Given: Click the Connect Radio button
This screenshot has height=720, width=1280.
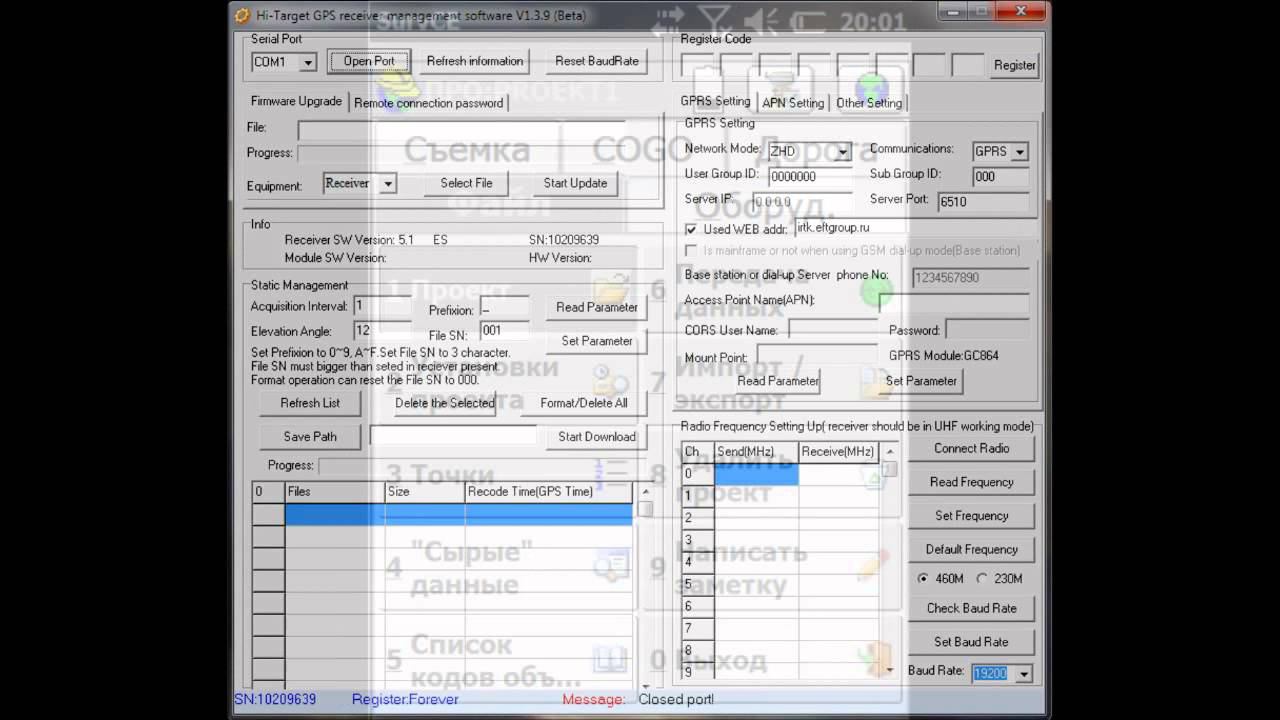Looking at the screenshot, I should [971, 449].
